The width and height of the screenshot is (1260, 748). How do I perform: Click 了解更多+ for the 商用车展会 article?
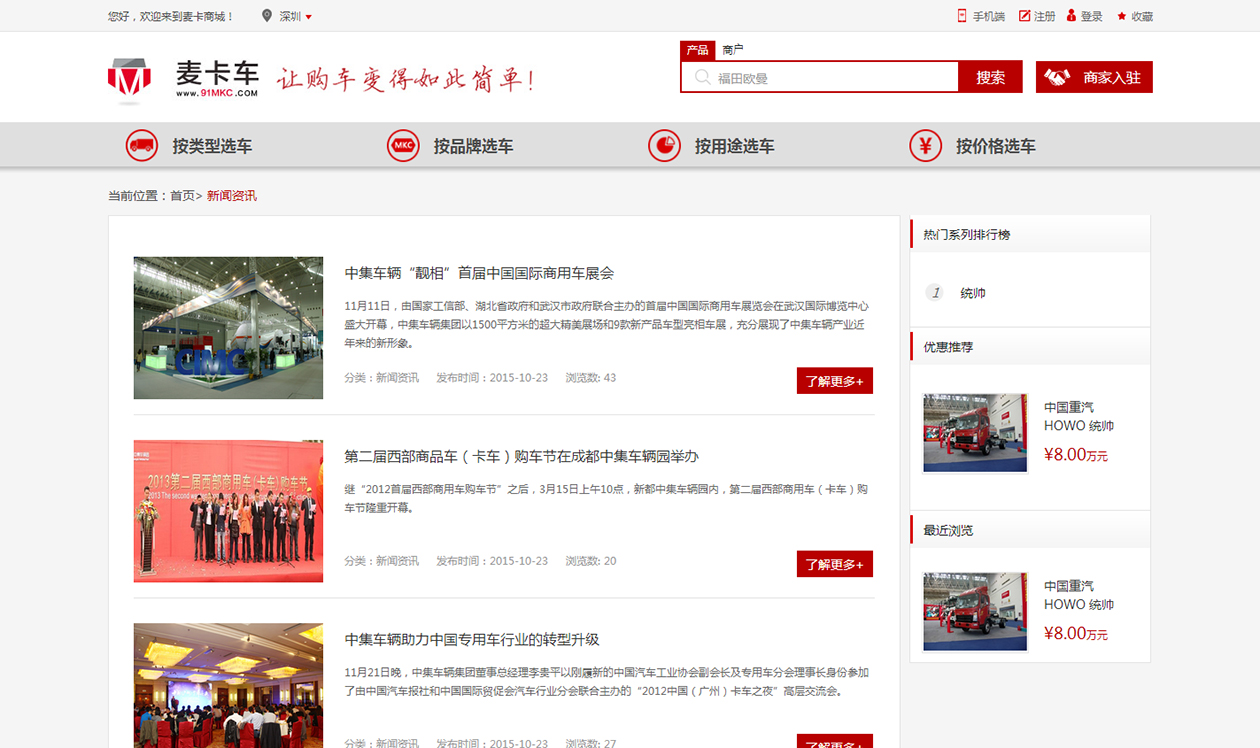point(835,381)
